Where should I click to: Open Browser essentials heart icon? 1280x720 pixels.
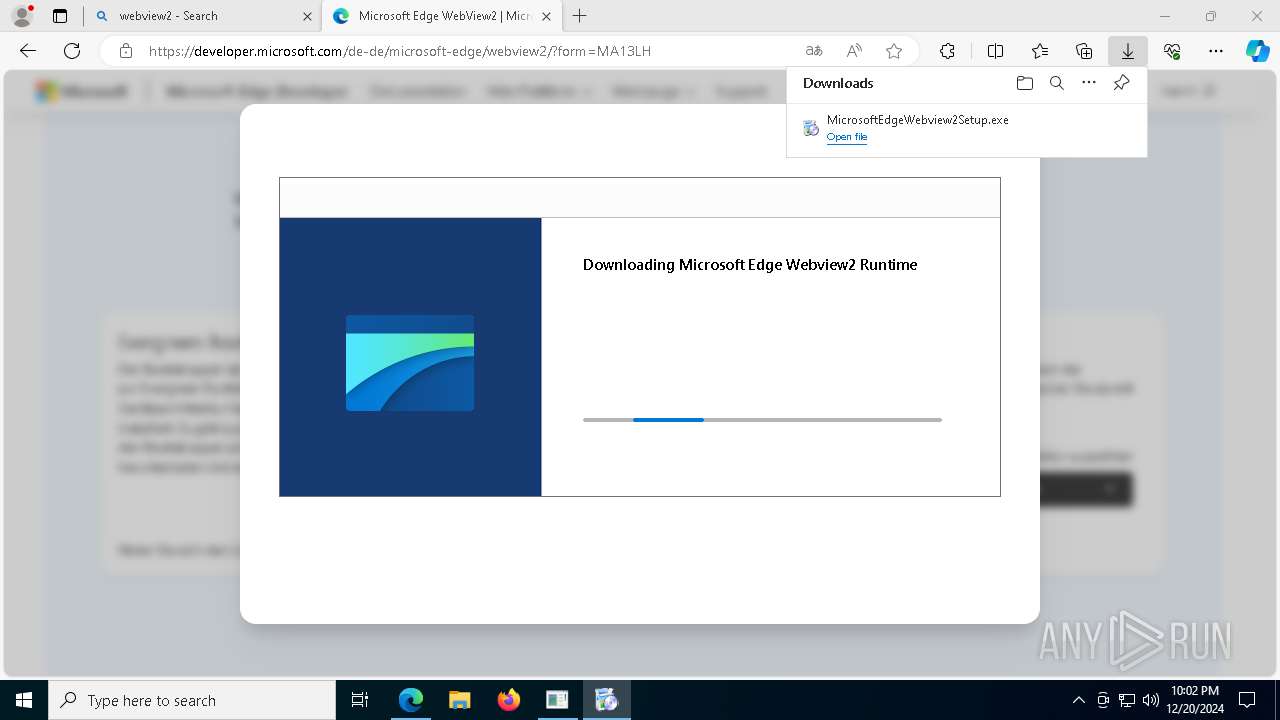1172,51
